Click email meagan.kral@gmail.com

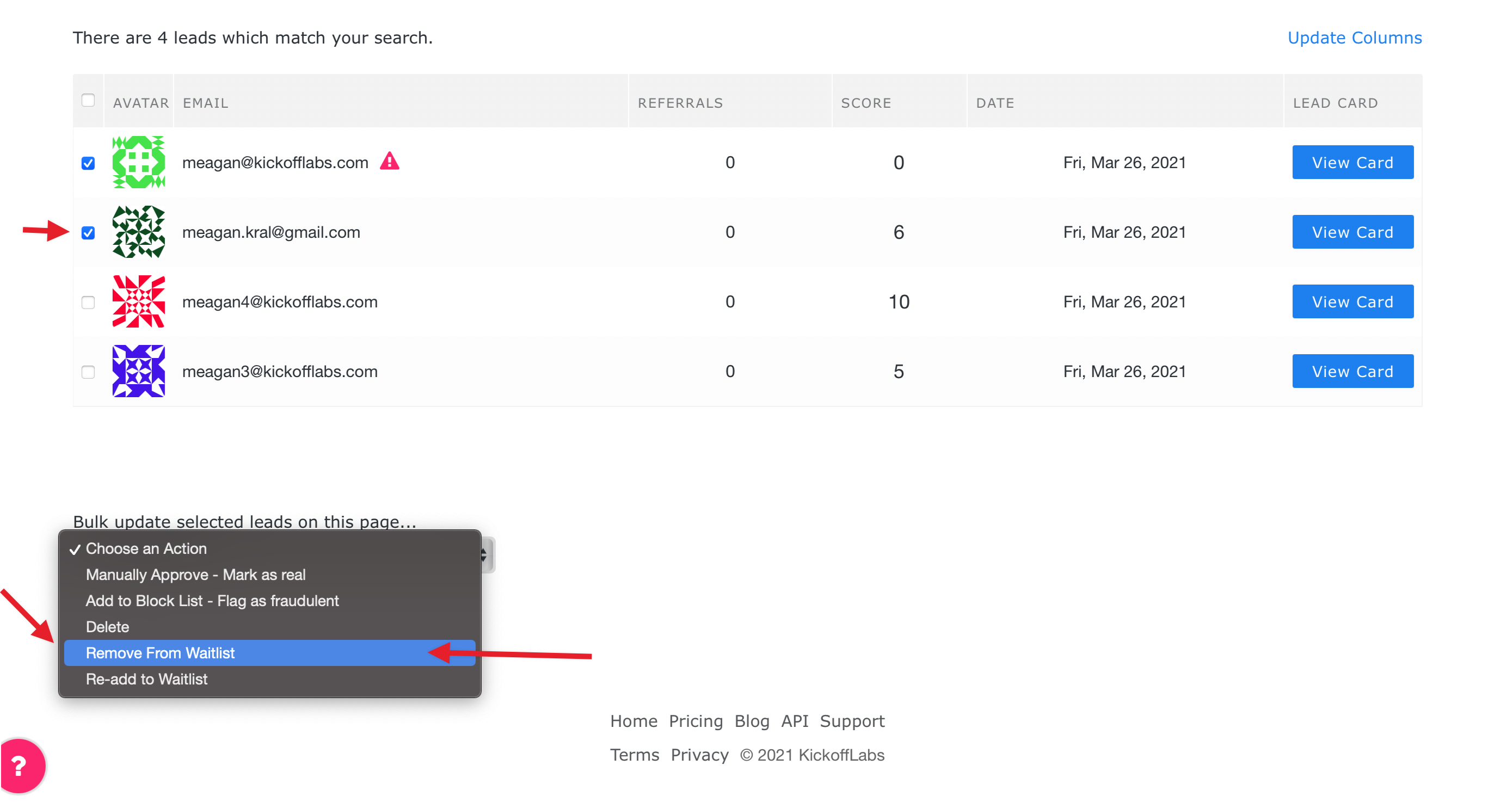tap(271, 232)
